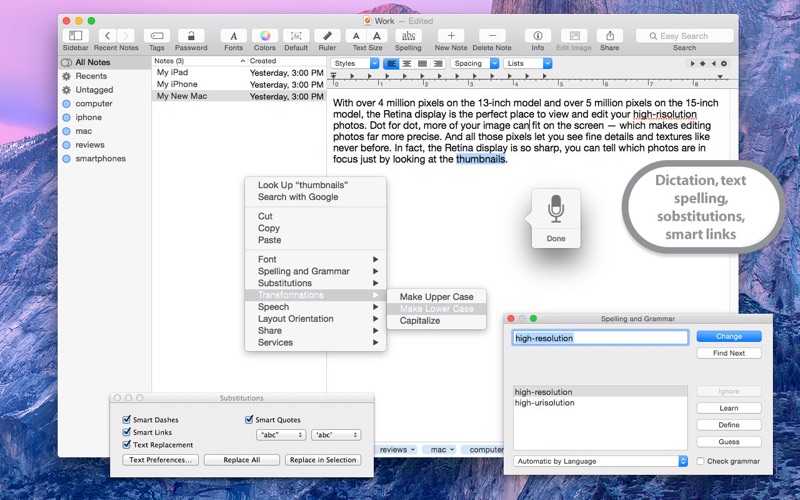
Task: Disable the Smart Quotes checkbox
Action: [x=249, y=420]
